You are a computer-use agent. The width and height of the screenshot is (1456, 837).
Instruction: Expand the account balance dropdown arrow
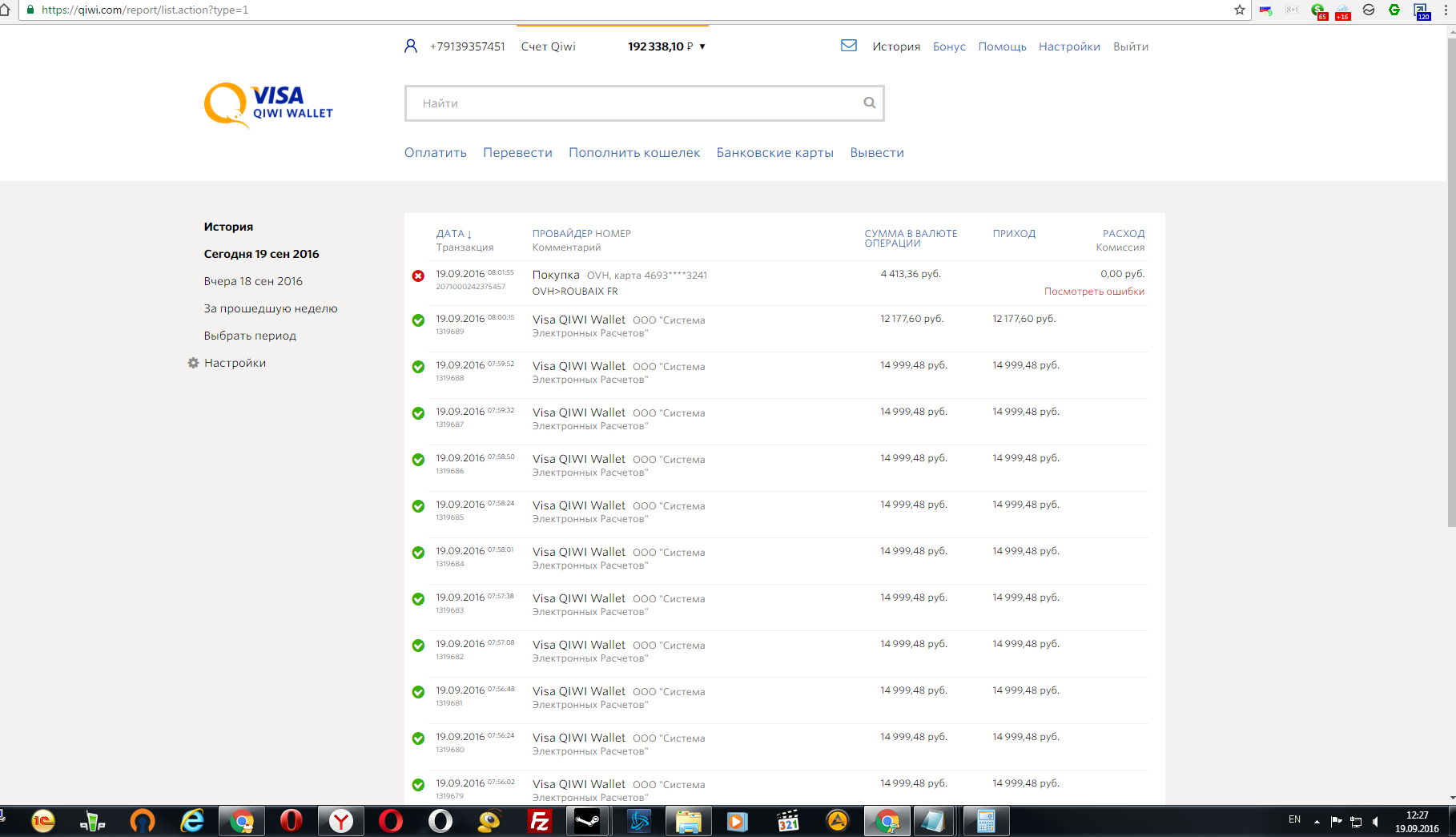pyautogui.click(x=702, y=46)
